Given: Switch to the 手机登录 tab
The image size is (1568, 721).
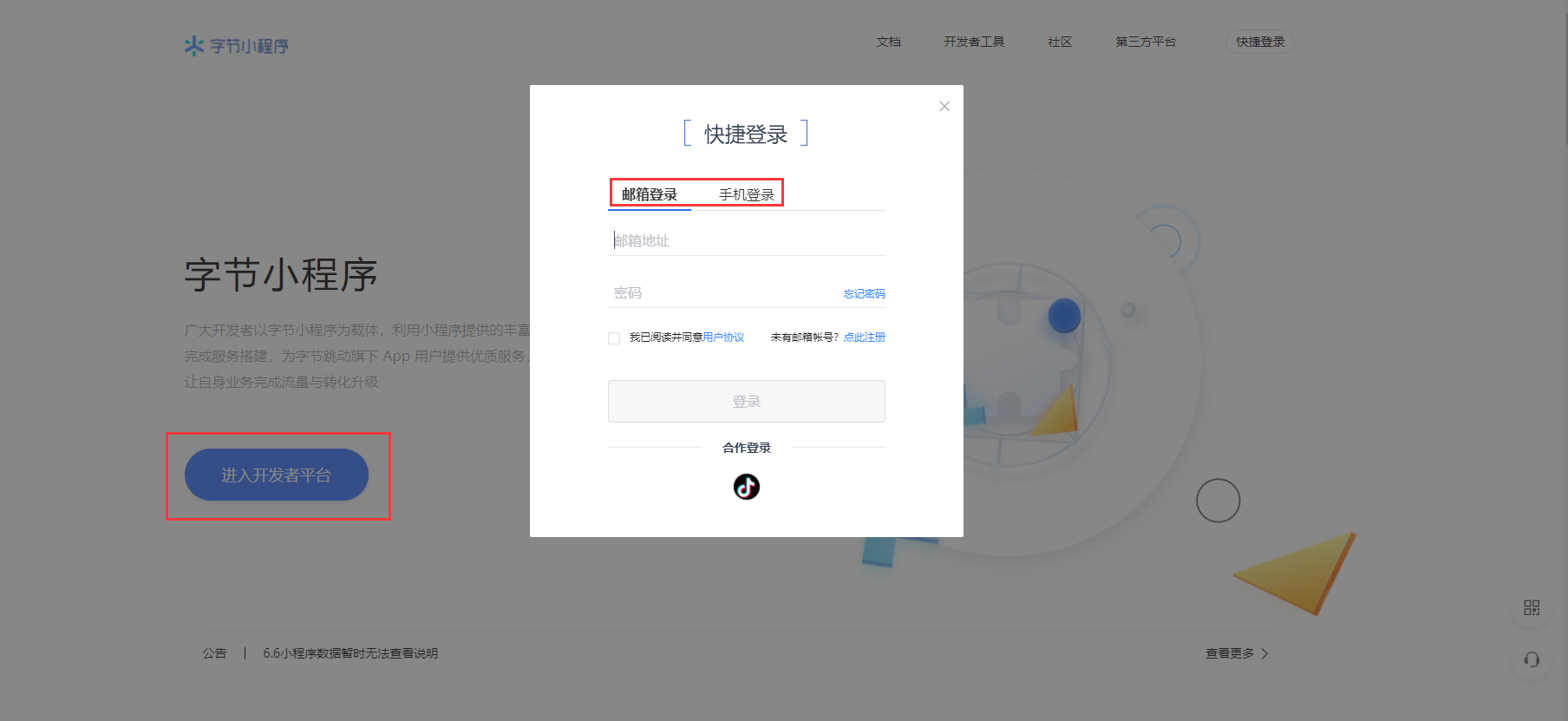Looking at the screenshot, I should pos(747,194).
